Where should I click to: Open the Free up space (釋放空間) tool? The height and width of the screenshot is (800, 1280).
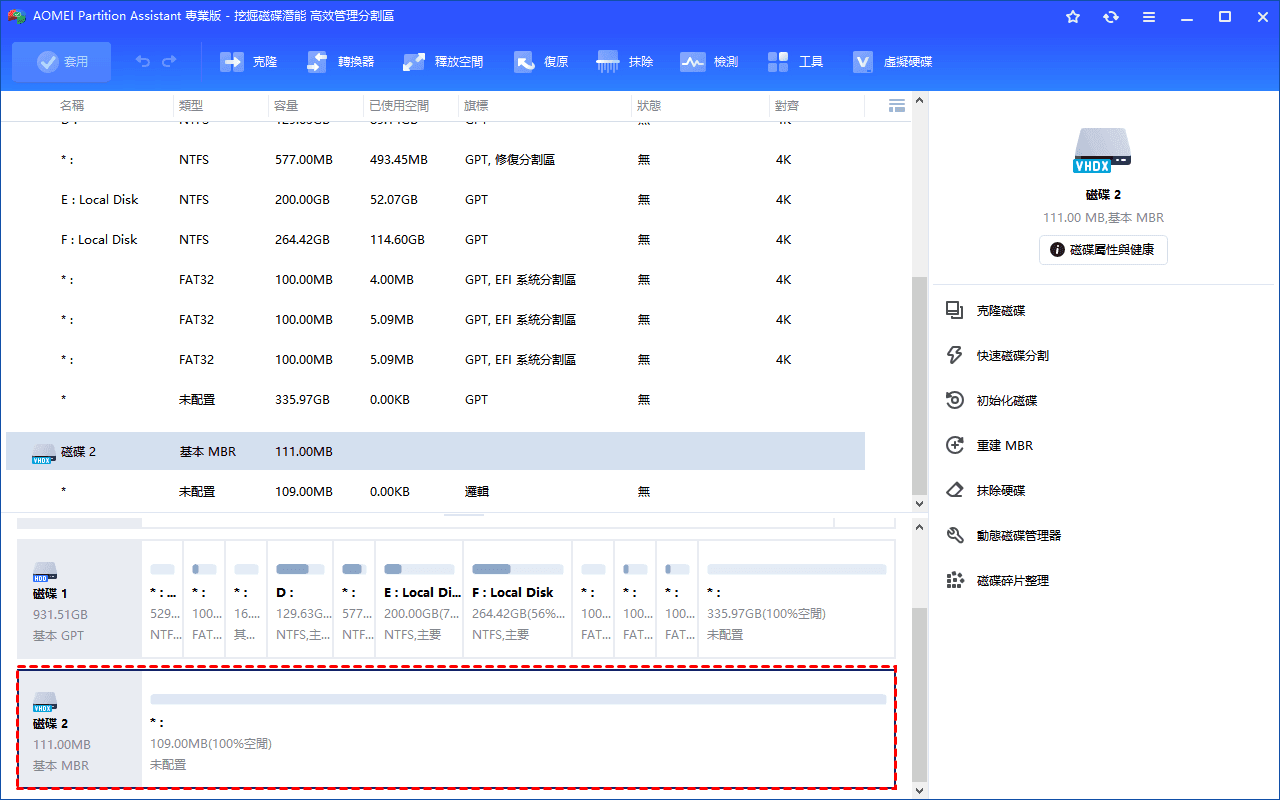pos(443,62)
